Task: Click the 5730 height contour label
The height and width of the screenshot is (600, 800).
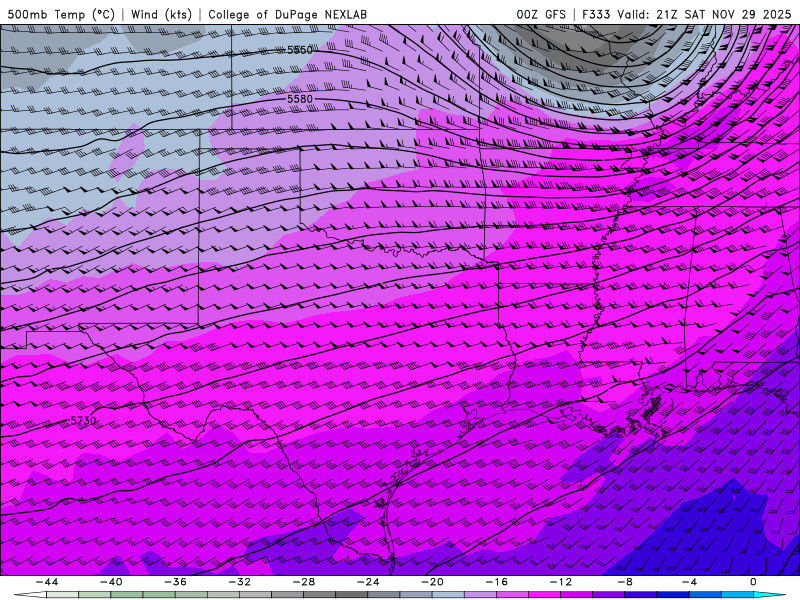Action: [83, 420]
